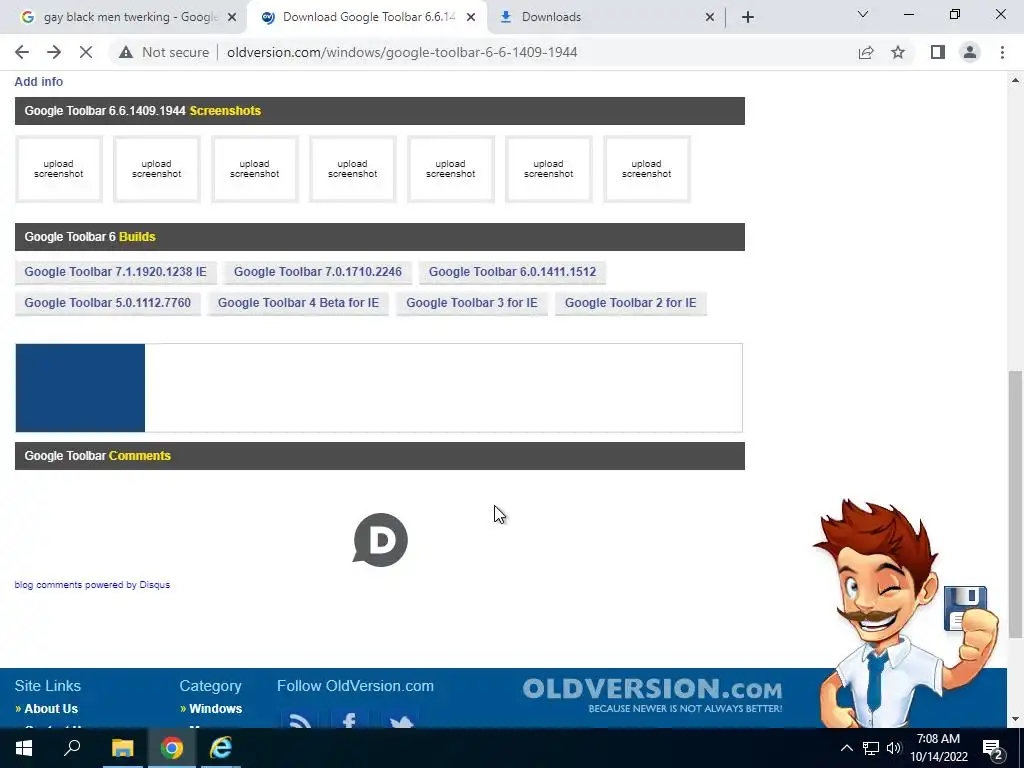The image size is (1024, 768).
Task: Toggle the browser side panel
Action: [938, 52]
